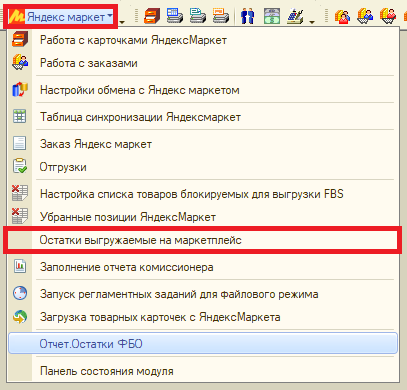Choose Запуск регламентных заданий для файлового режима
The height and width of the screenshot is (390, 407).
203,294
